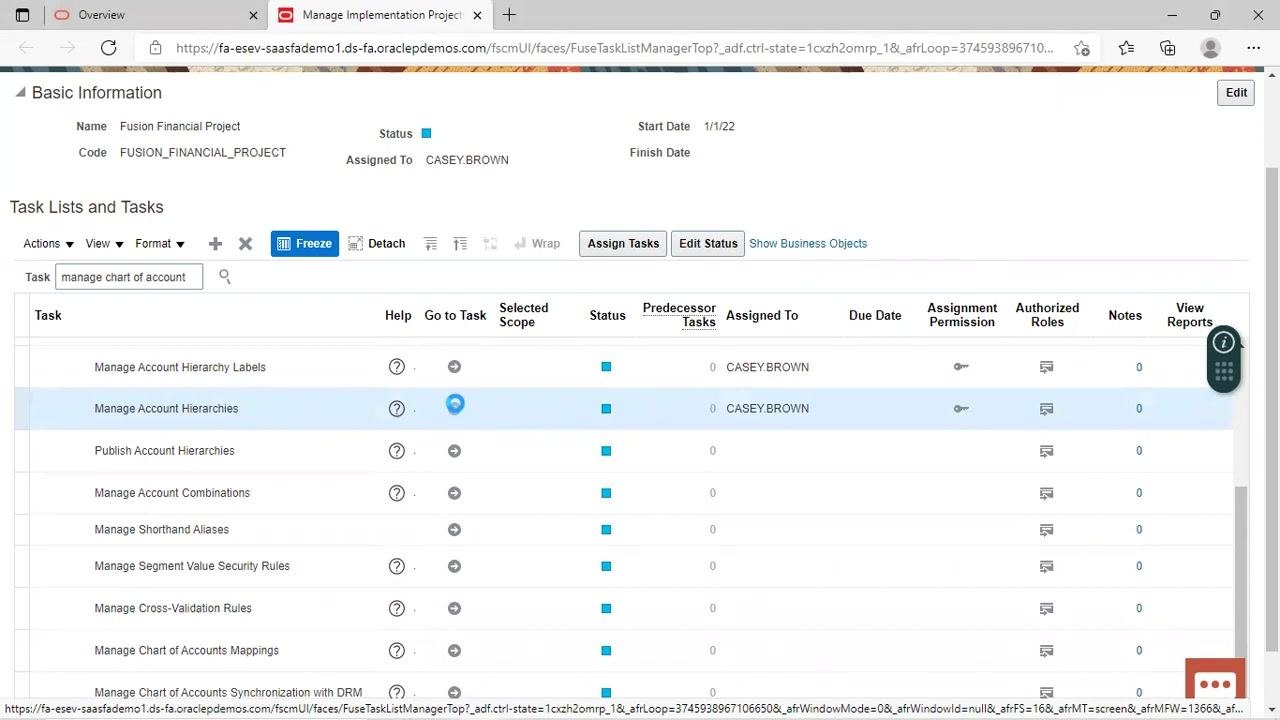Click the Edit button

click(1236, 93)
